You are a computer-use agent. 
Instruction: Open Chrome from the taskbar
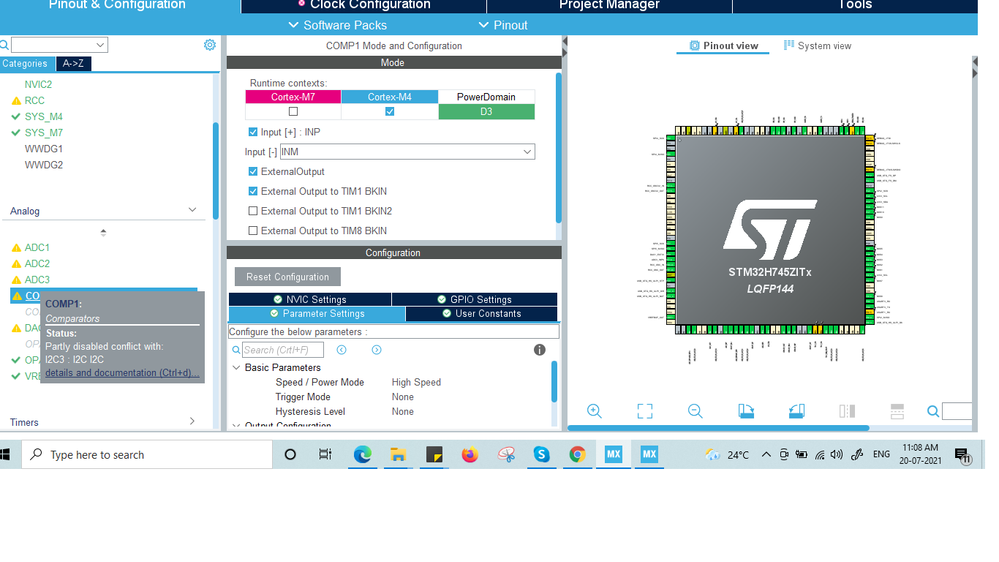[x=577, y=454]
